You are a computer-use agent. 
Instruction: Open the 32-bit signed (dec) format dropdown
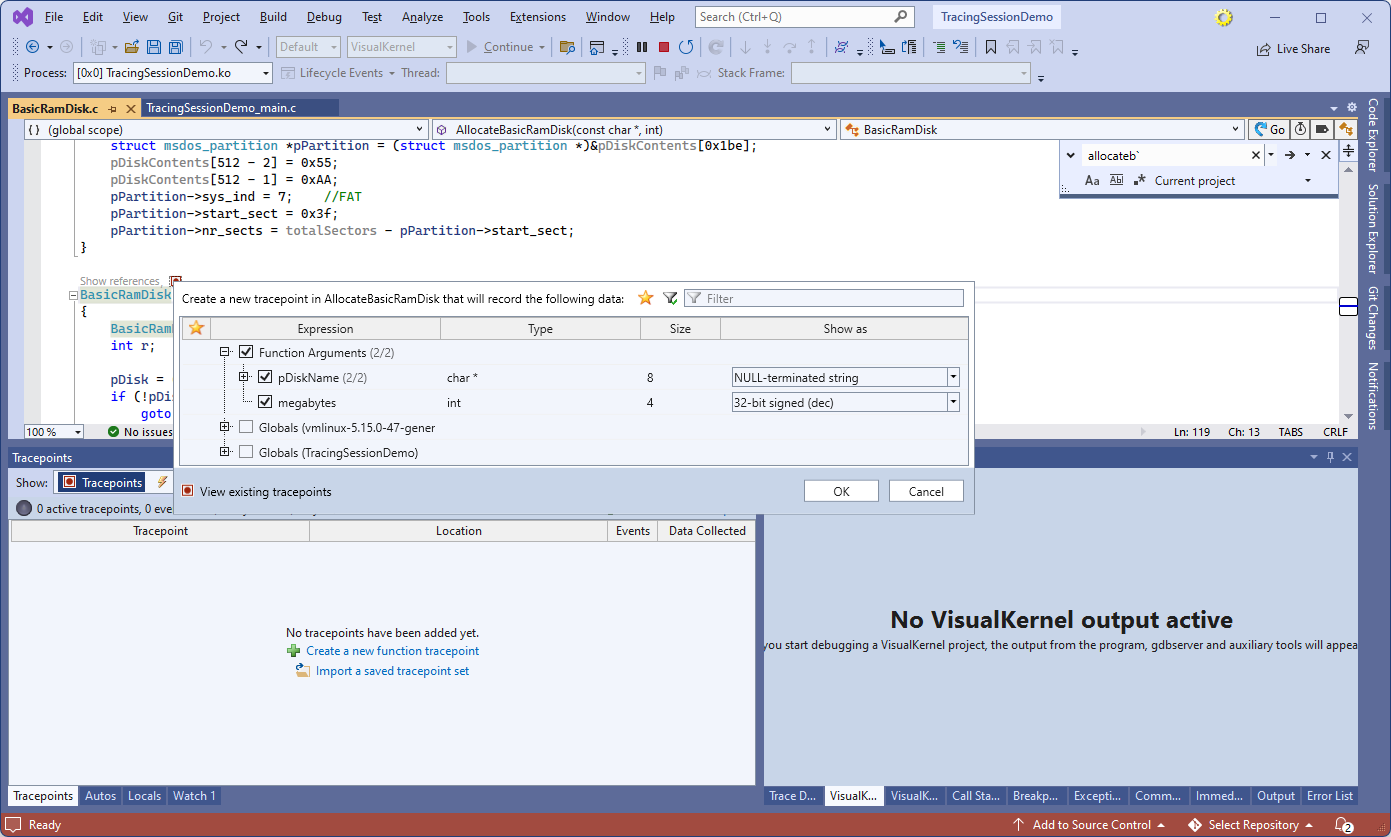coord(953,403)
